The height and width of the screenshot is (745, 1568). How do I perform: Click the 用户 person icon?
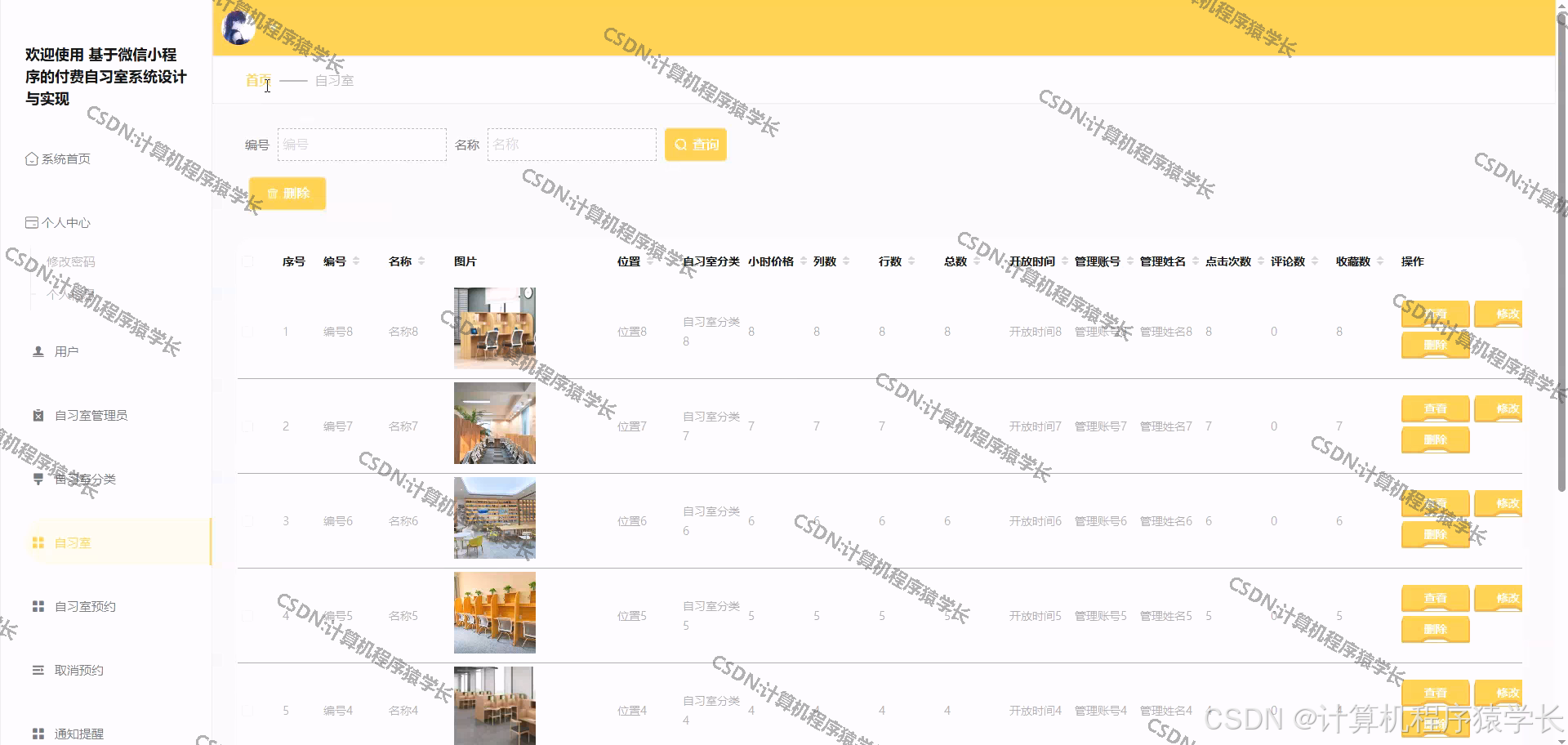pyautogui.click(x=38, y=351)
